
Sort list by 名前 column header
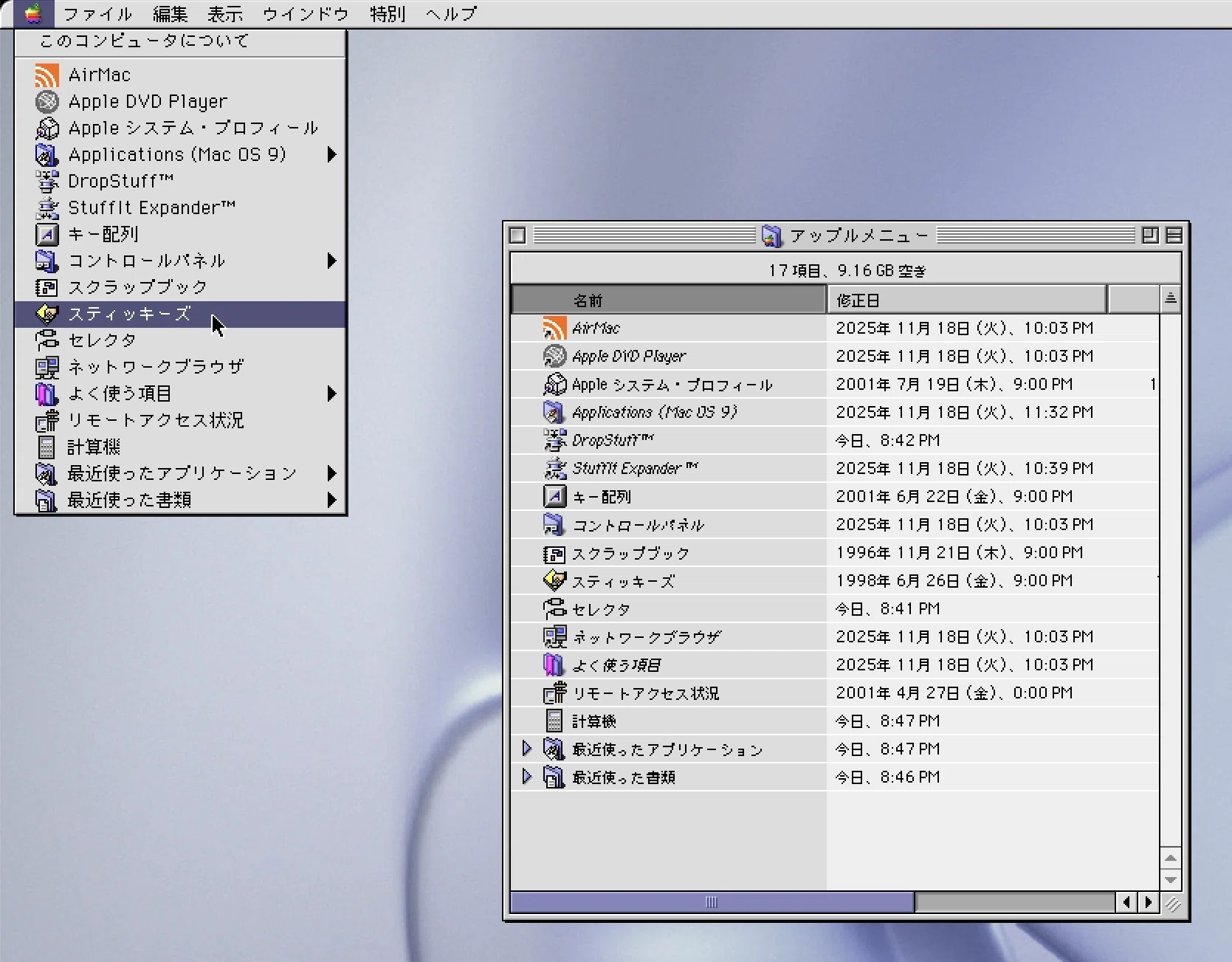(x=668, y=300)
